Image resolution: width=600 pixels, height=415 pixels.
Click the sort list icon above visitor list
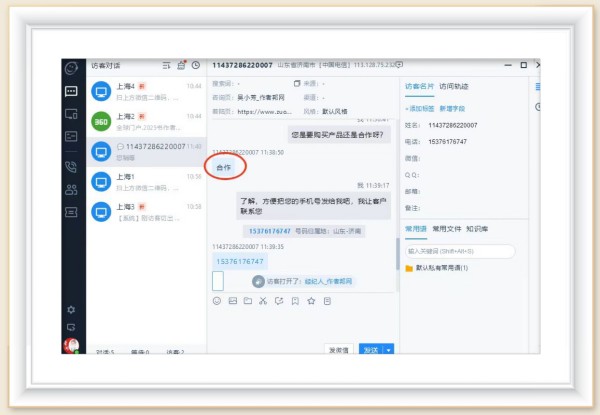166,65
